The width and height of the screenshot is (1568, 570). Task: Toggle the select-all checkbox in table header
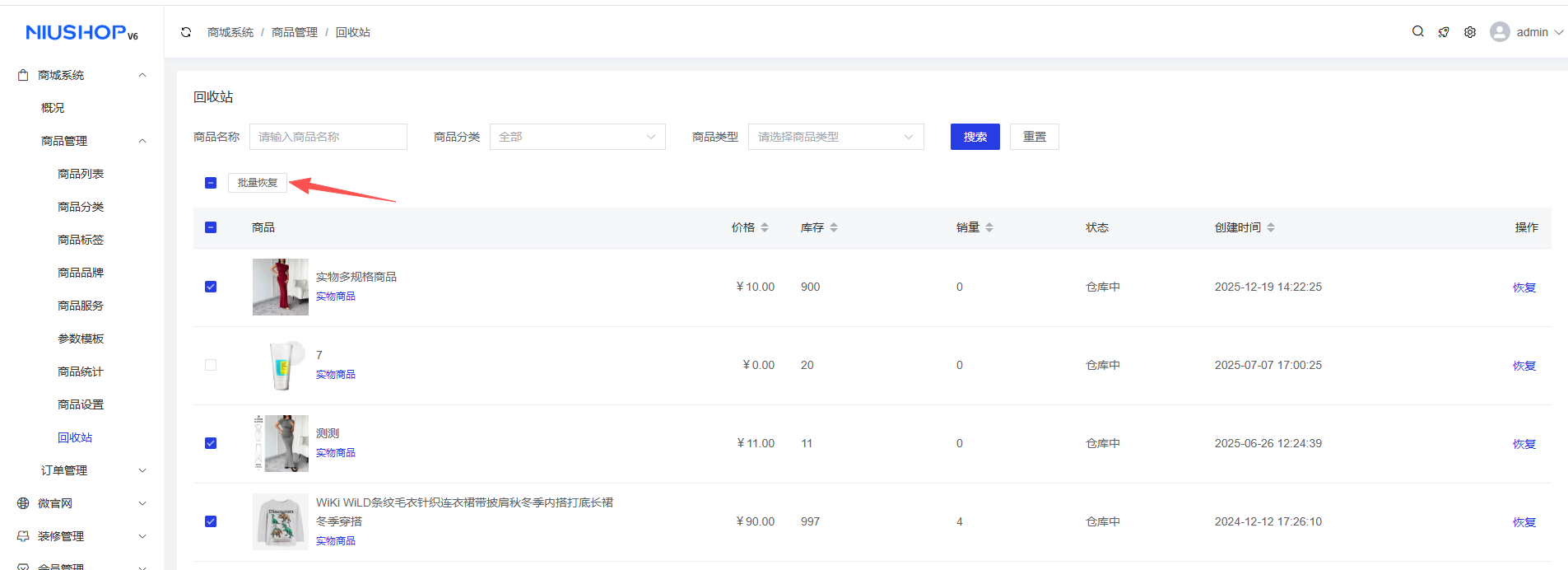point(211,227)
